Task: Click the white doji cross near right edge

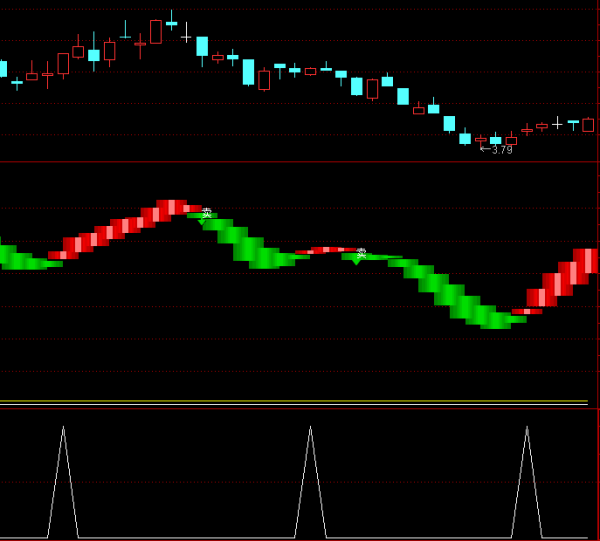Action: tap(557, 123)
